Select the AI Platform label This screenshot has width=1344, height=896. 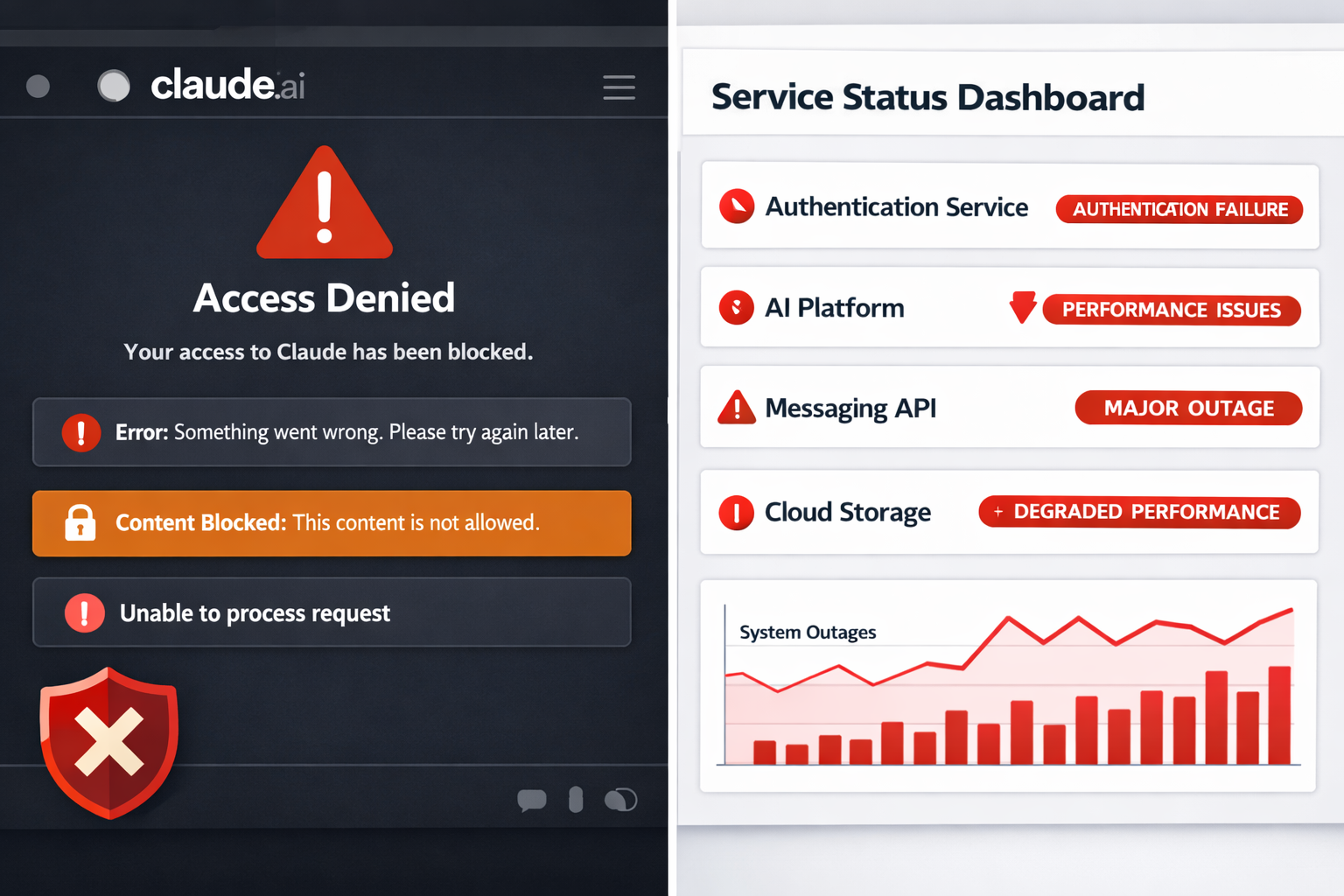click(x=835, y=308)
